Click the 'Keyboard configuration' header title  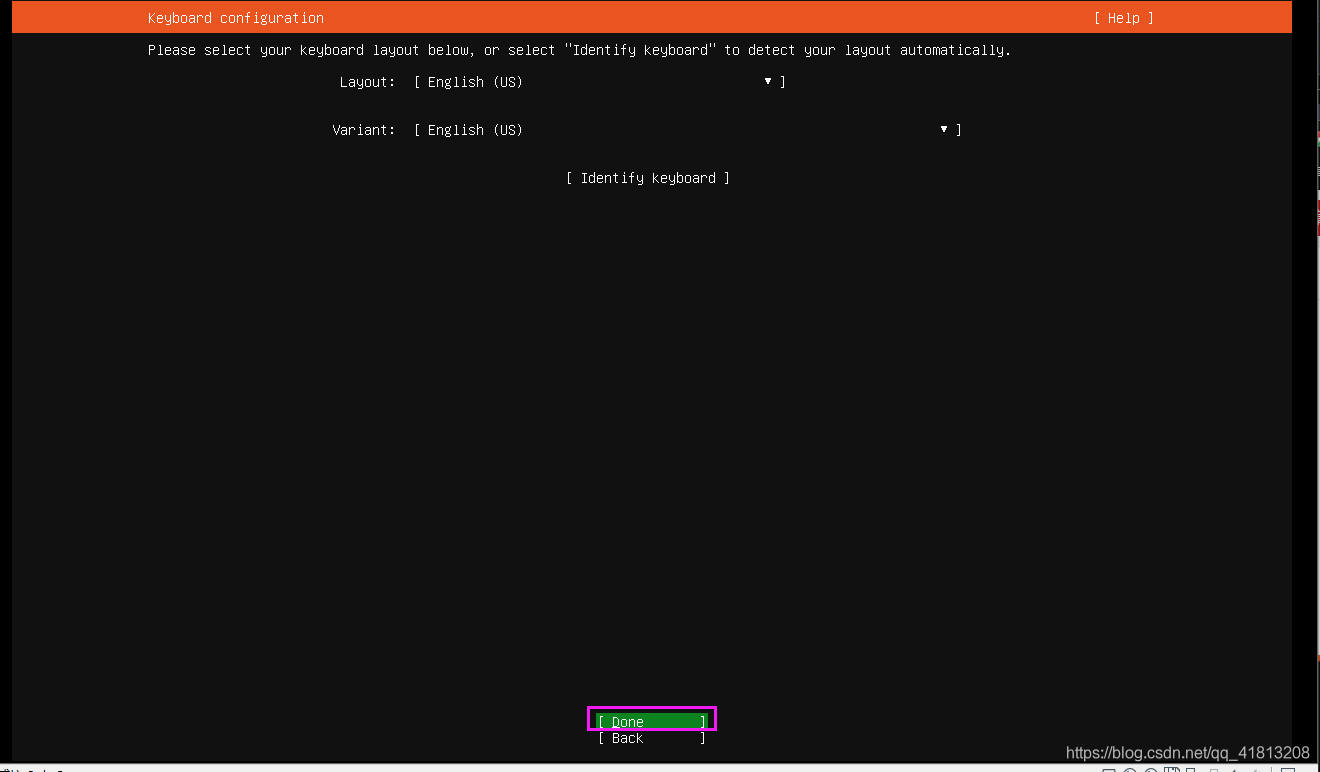pos(236,18)
